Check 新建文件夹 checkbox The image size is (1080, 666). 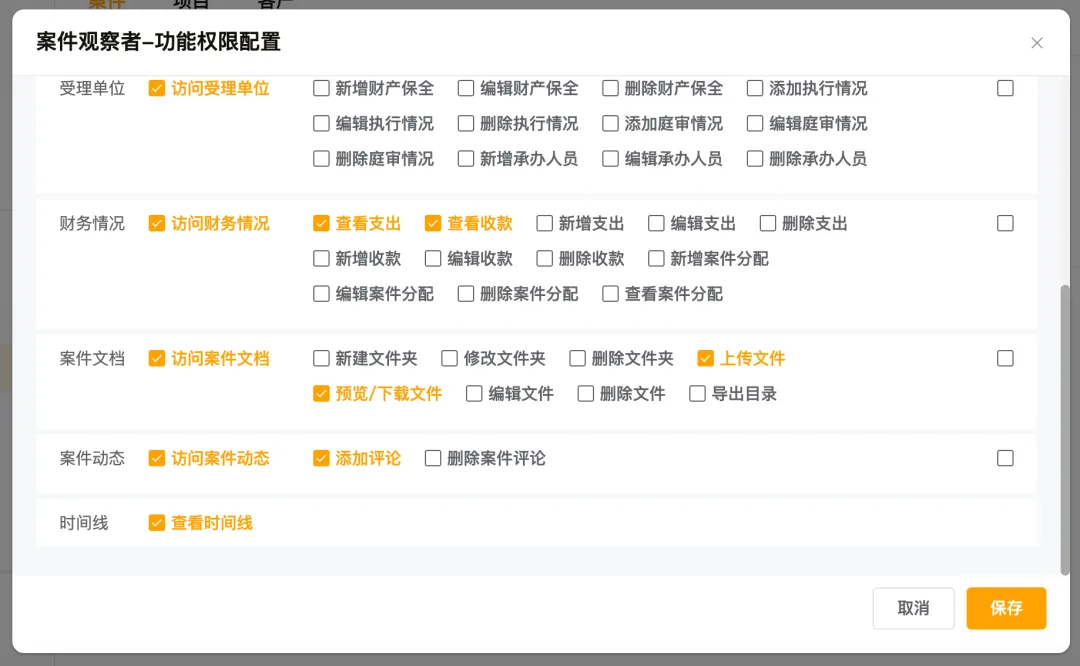322,358
